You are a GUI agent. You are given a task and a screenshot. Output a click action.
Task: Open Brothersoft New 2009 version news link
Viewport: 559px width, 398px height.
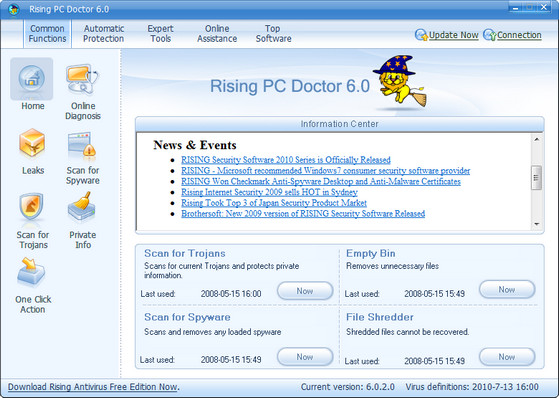(303, 213)
